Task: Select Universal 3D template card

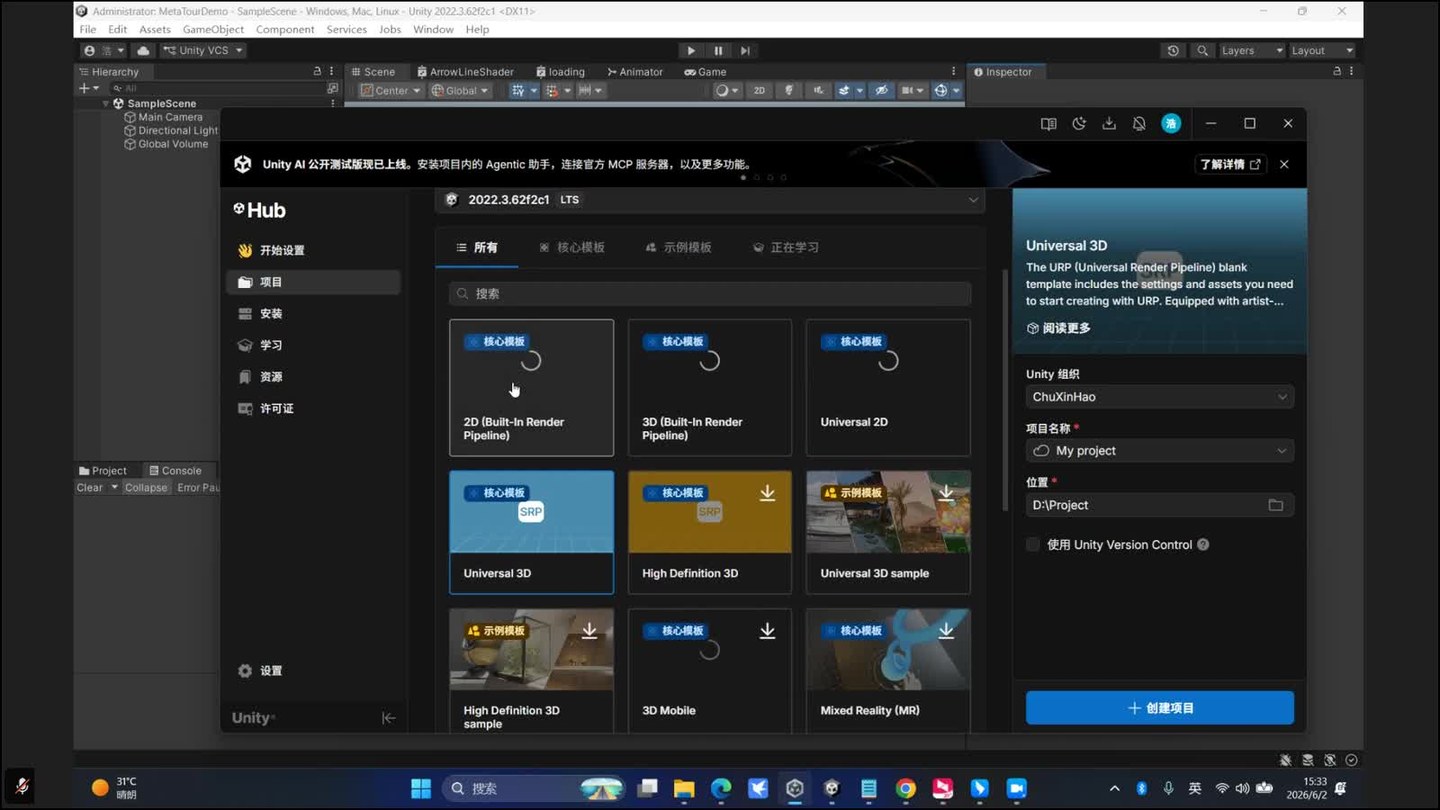Action: pos(531,532)
